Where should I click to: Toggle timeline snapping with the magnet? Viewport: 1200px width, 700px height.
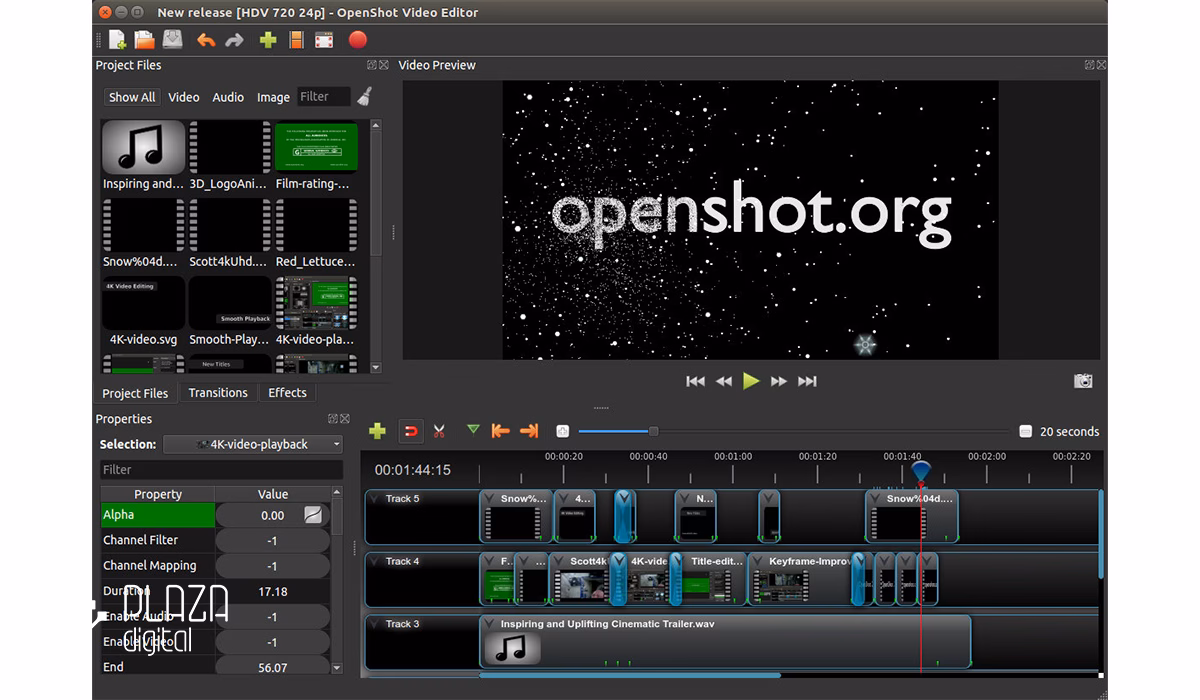click(410, 431)
